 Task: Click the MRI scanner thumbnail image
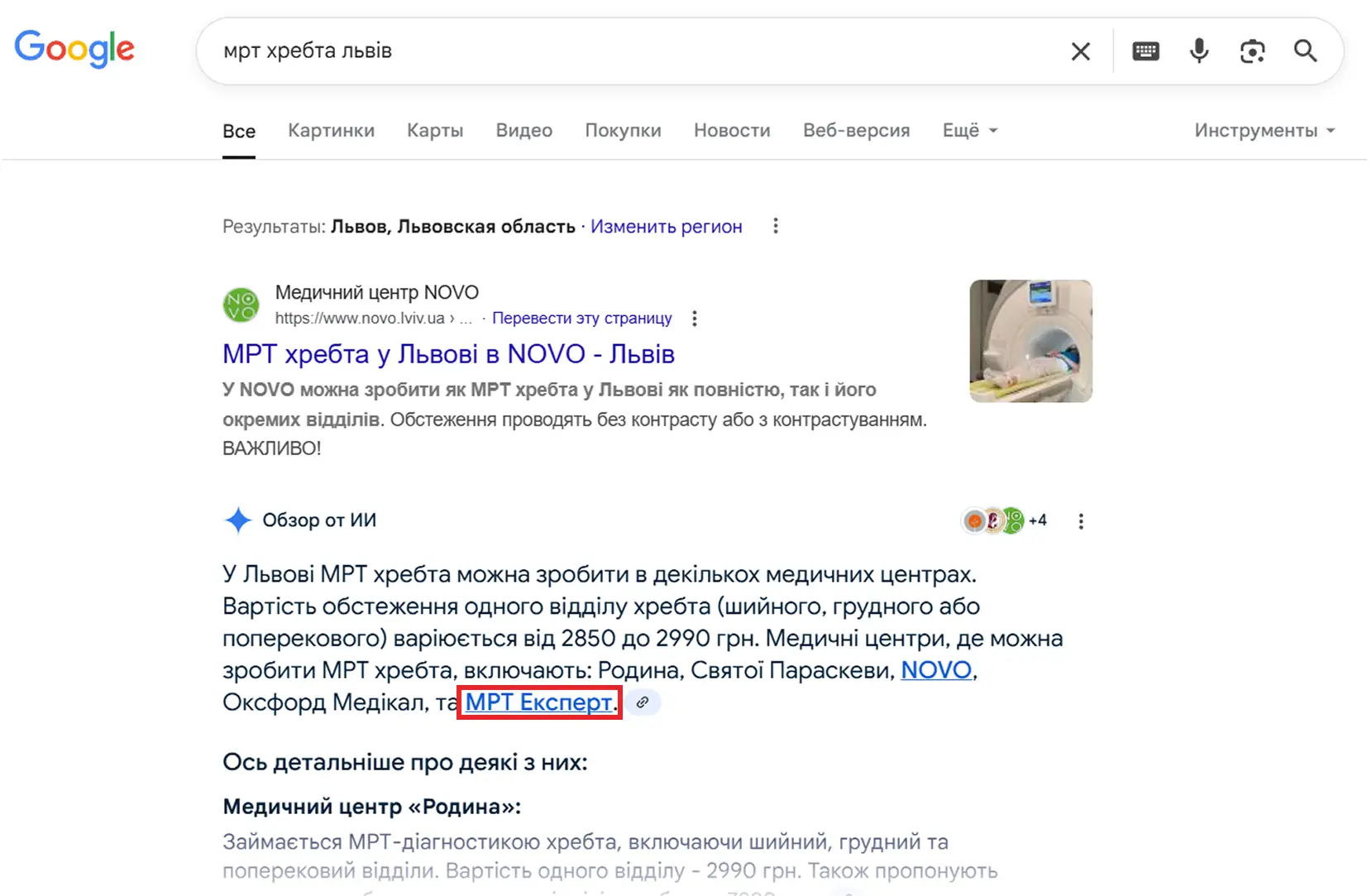(x=1030, y=341)
